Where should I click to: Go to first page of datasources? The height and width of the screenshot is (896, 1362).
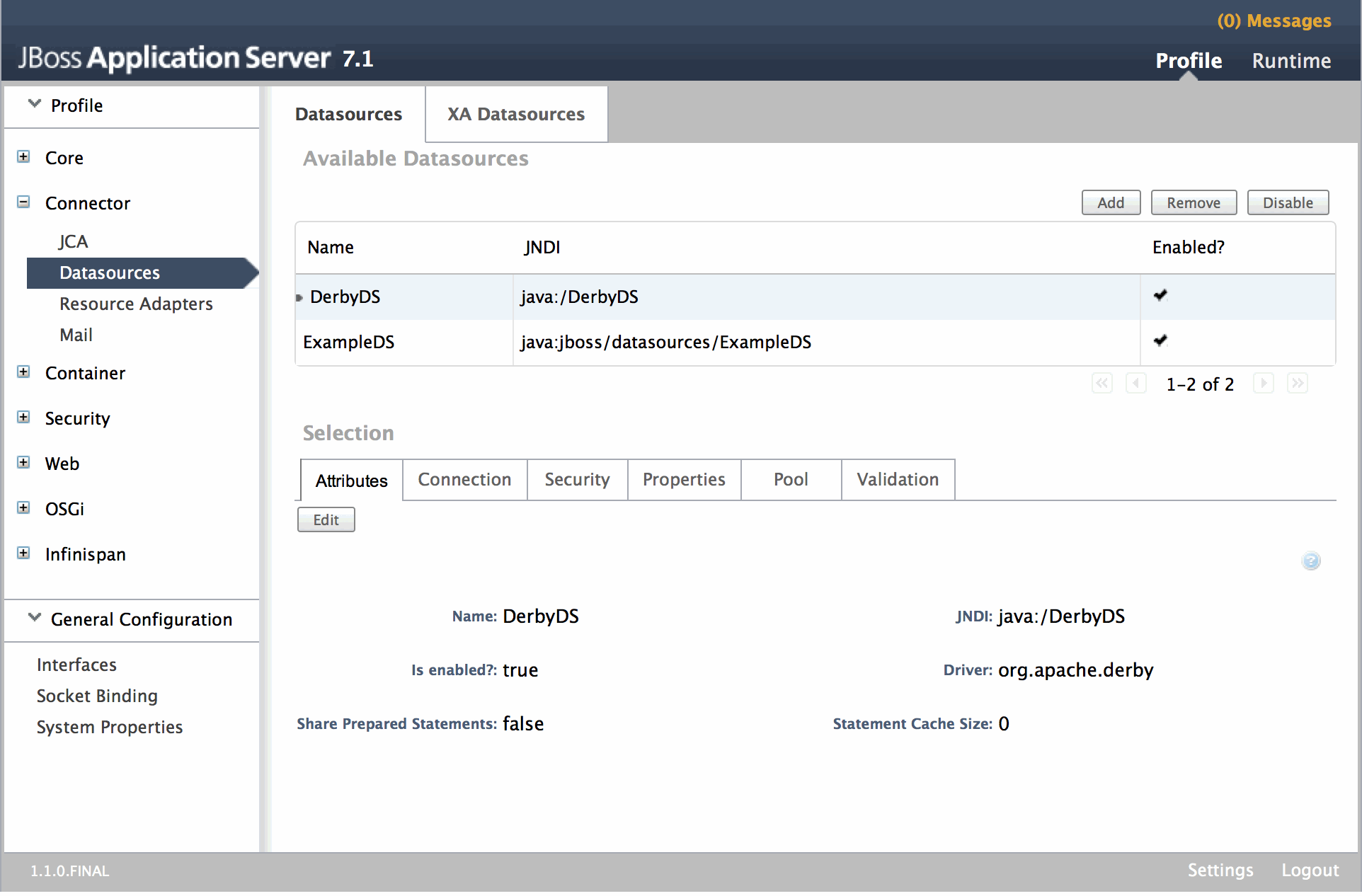[1102, 384]
